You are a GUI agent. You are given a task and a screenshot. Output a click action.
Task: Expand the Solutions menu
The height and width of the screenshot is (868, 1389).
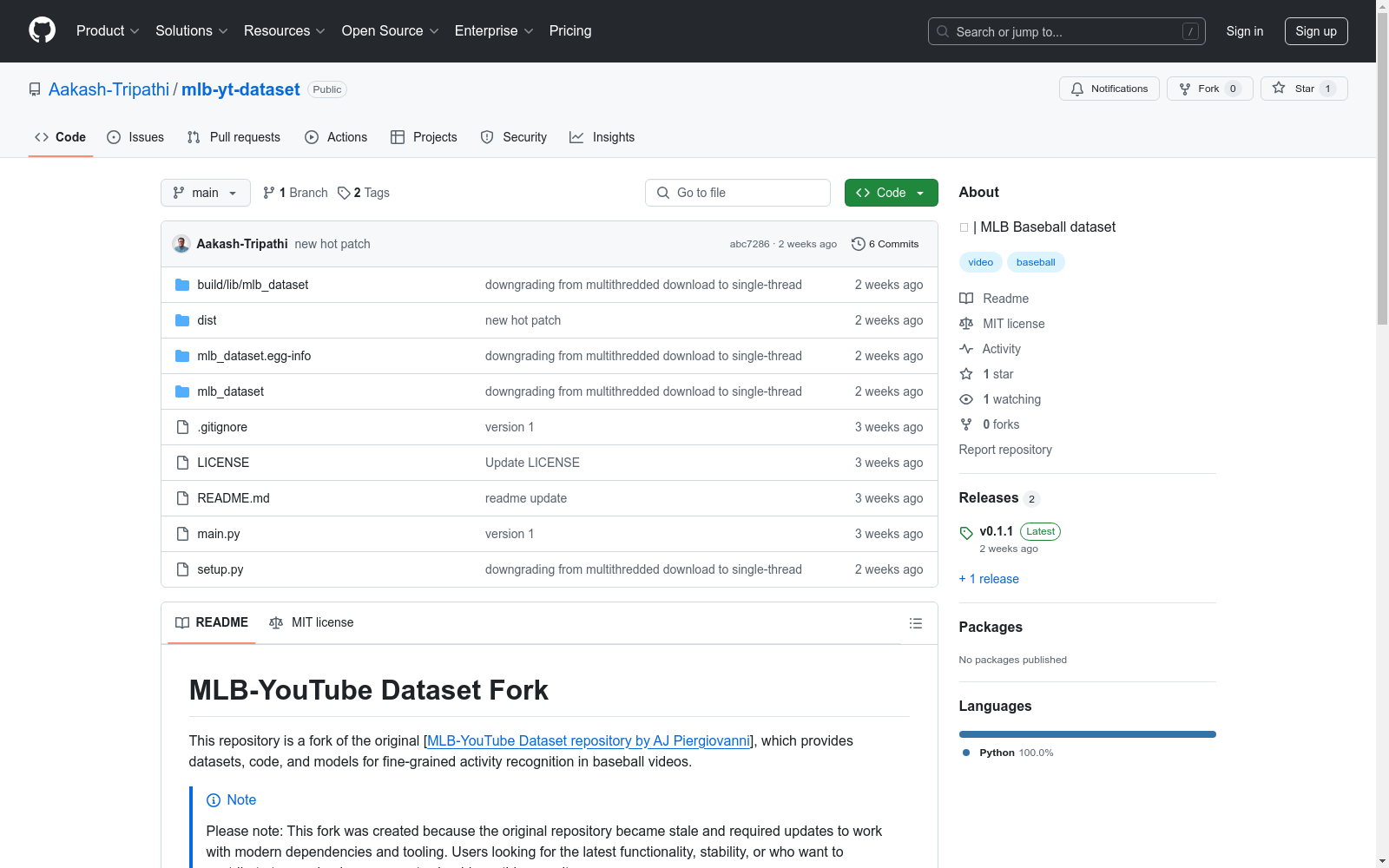pyautogui.click(x=192, y=31)
